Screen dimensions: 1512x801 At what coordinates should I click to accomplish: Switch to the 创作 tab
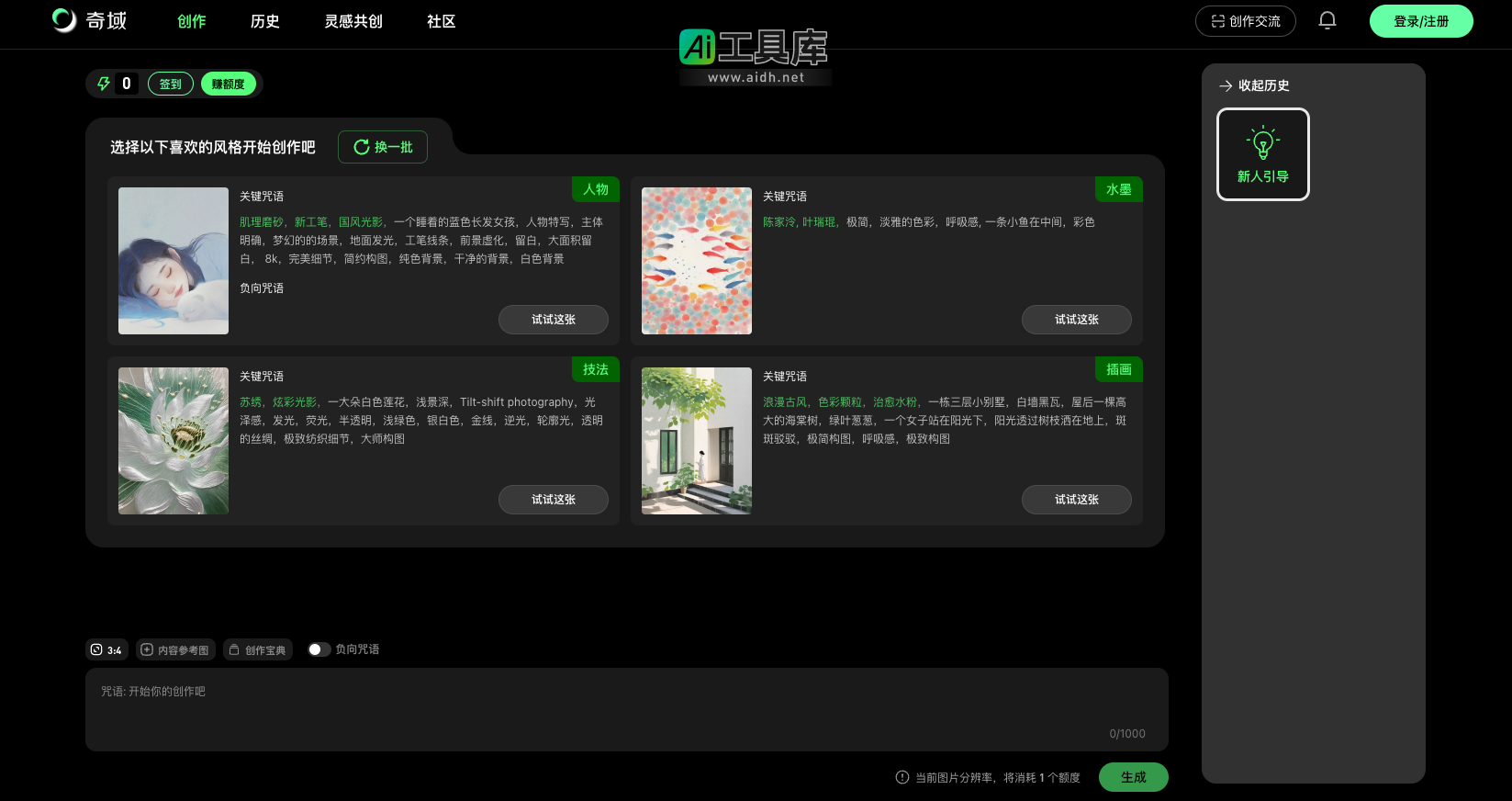192,21
